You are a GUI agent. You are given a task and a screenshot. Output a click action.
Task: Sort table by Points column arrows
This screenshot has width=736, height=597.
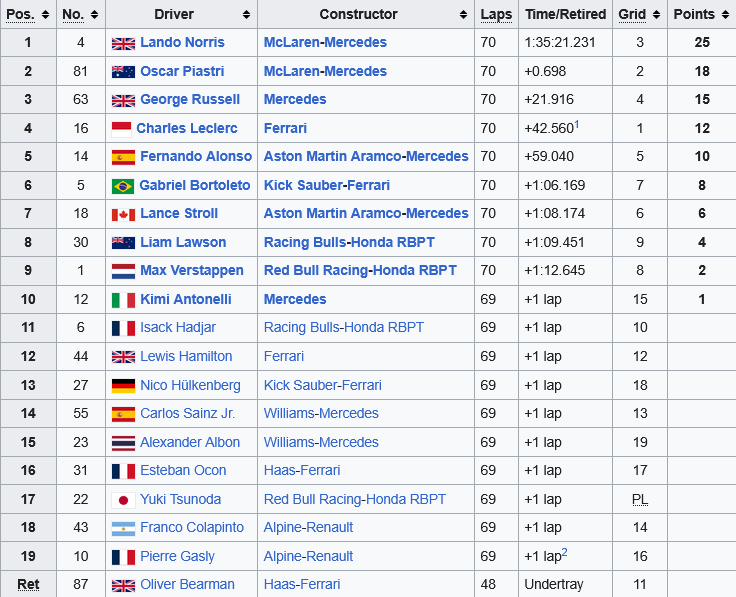726,15
